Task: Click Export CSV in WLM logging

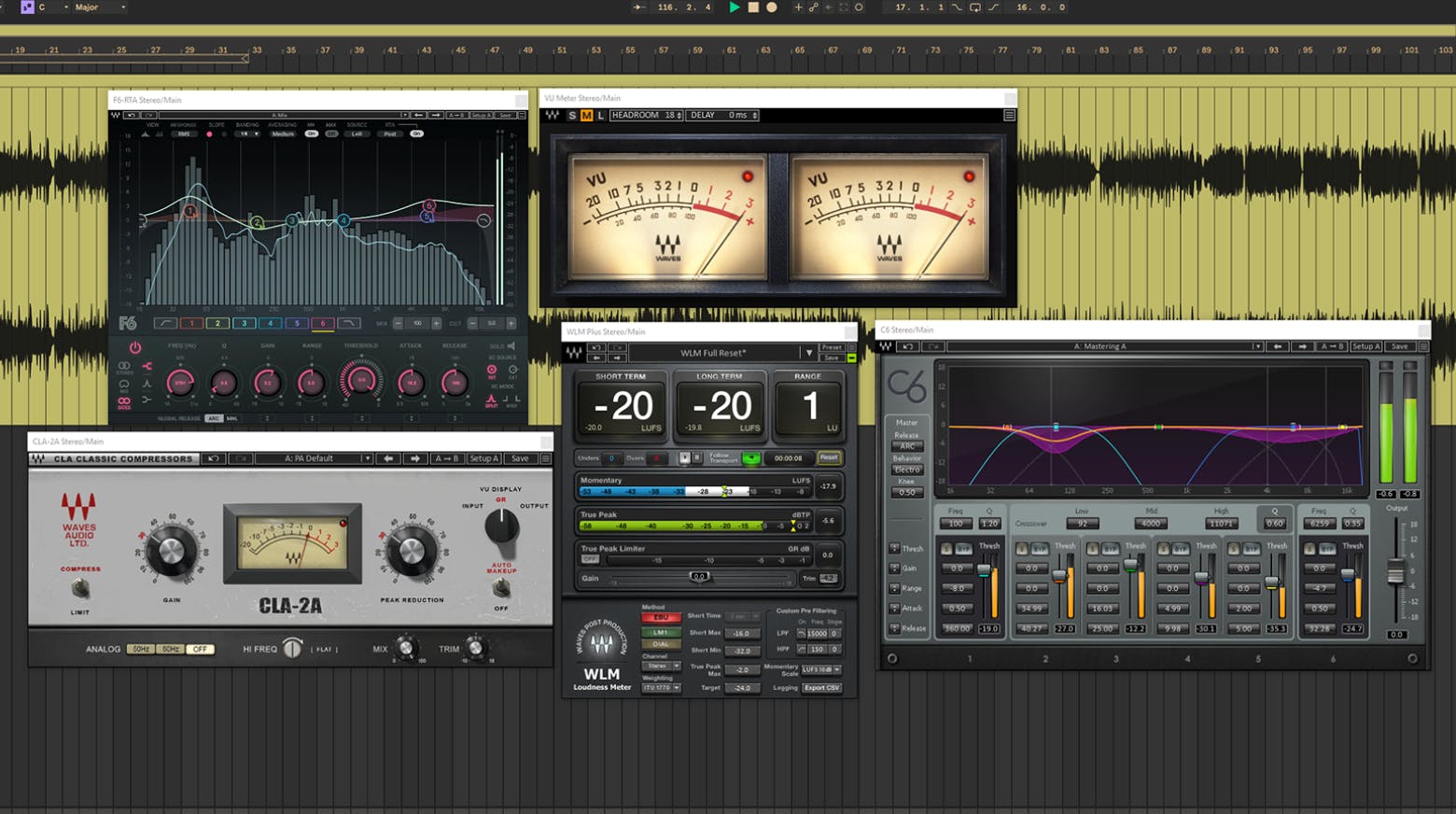Action: [x=821, y=688]
